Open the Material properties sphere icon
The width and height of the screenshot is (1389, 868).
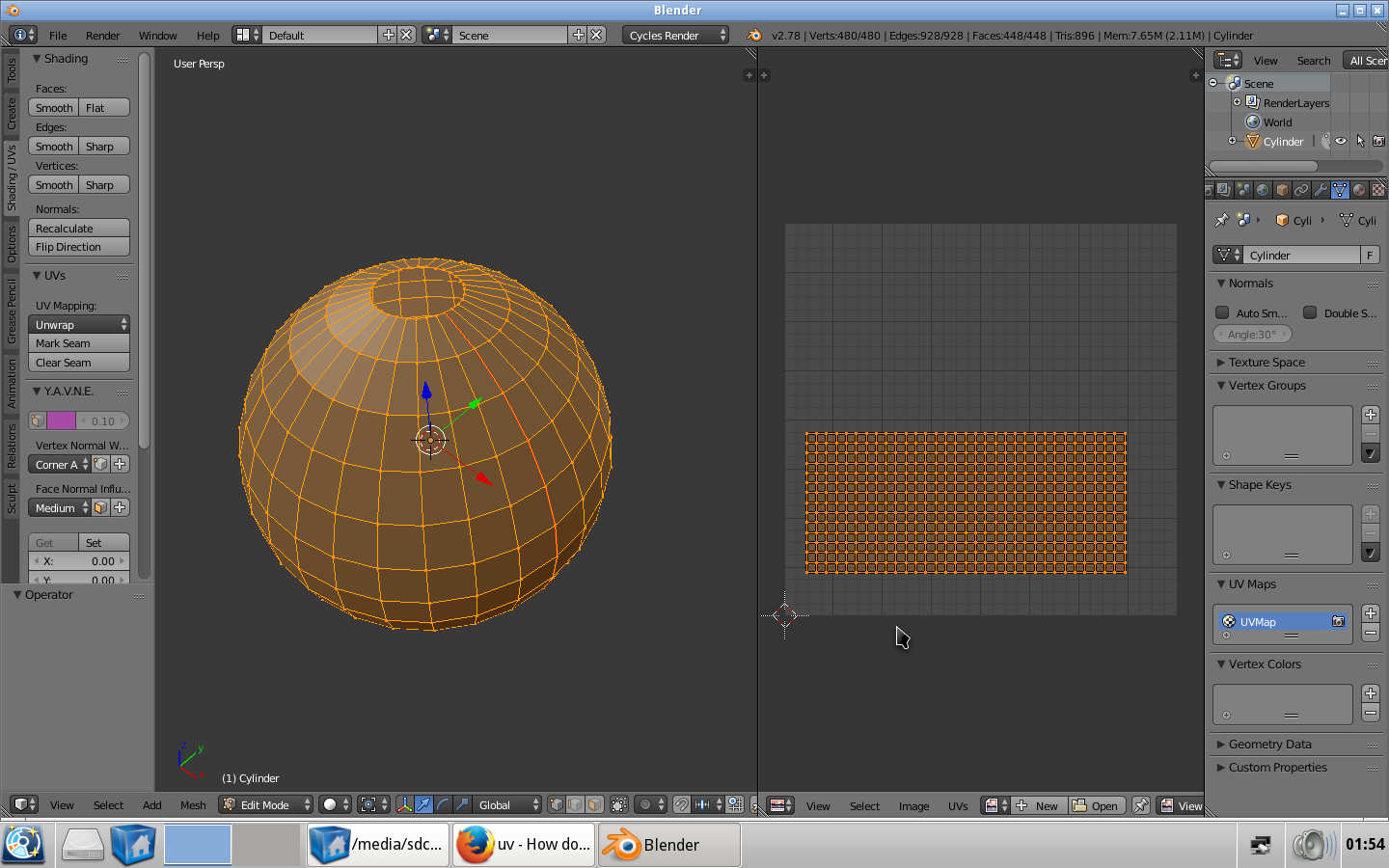(x=1359, y=190)
